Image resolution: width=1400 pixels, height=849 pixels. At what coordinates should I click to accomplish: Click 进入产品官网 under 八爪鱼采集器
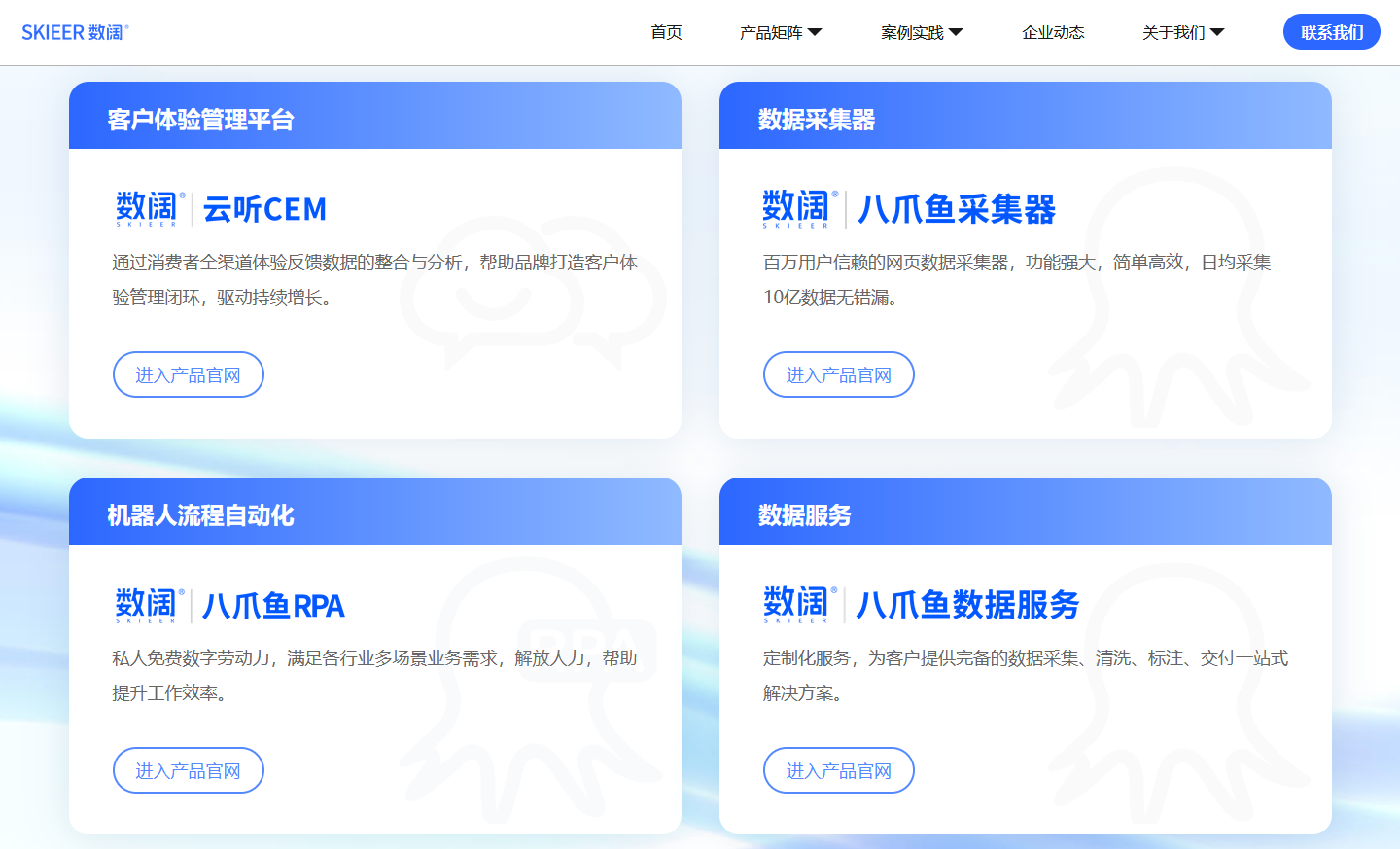click(839, 374)
